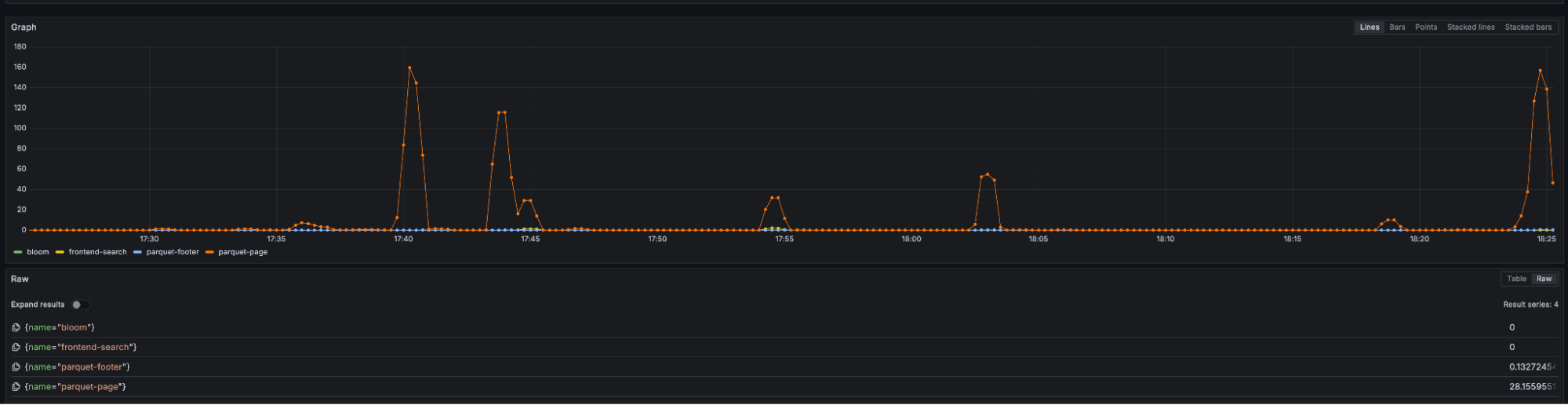1568x405 pixels.
Task: Switch results view to Table
Action: [x=1516, y=279]
